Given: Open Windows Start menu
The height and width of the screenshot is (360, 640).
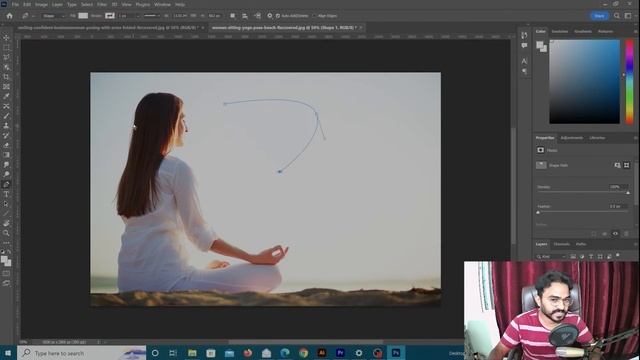Looking at the screenshot, I should tap(8, 353).
